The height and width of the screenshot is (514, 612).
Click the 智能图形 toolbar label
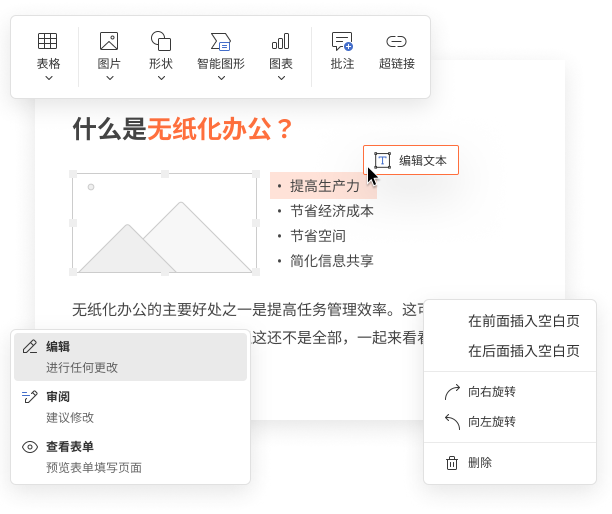(x=221, y=63)
